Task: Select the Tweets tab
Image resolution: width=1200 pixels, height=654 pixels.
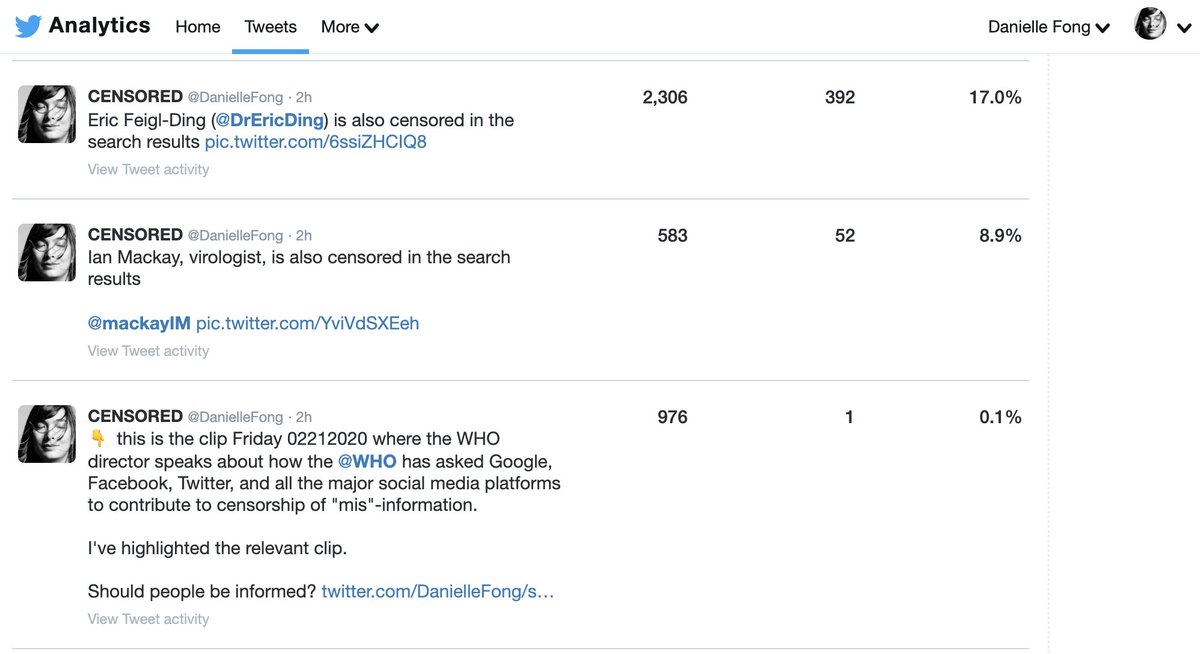Action: pos(271,27)
